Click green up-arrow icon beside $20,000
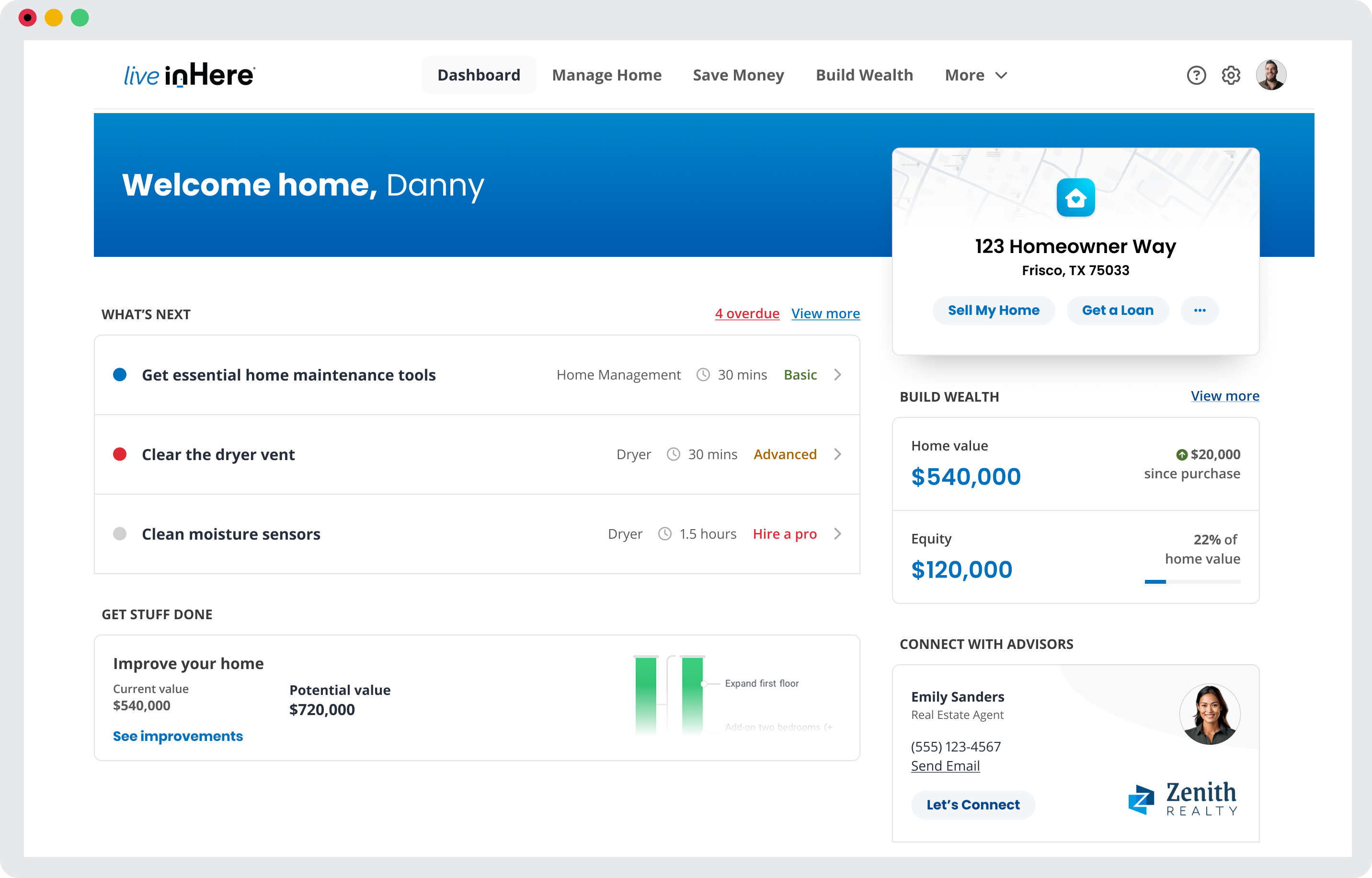This screenshot has height=878, width=1372. click(x=1182, y=454)
